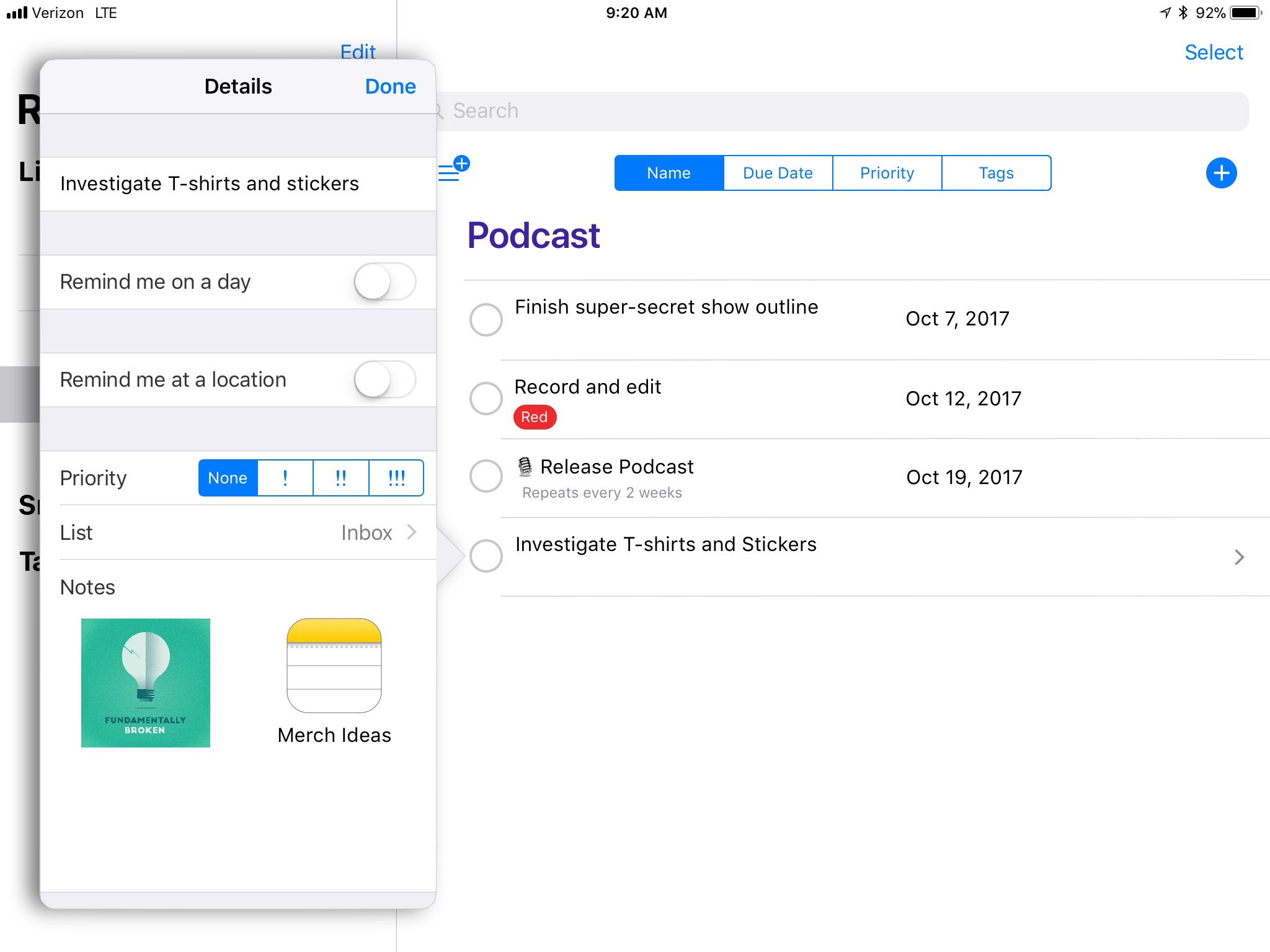The width and height of the screenshot is (1270, 952).
Task: Tap the microphone emoji on Release Podcast
Action: 525,467
